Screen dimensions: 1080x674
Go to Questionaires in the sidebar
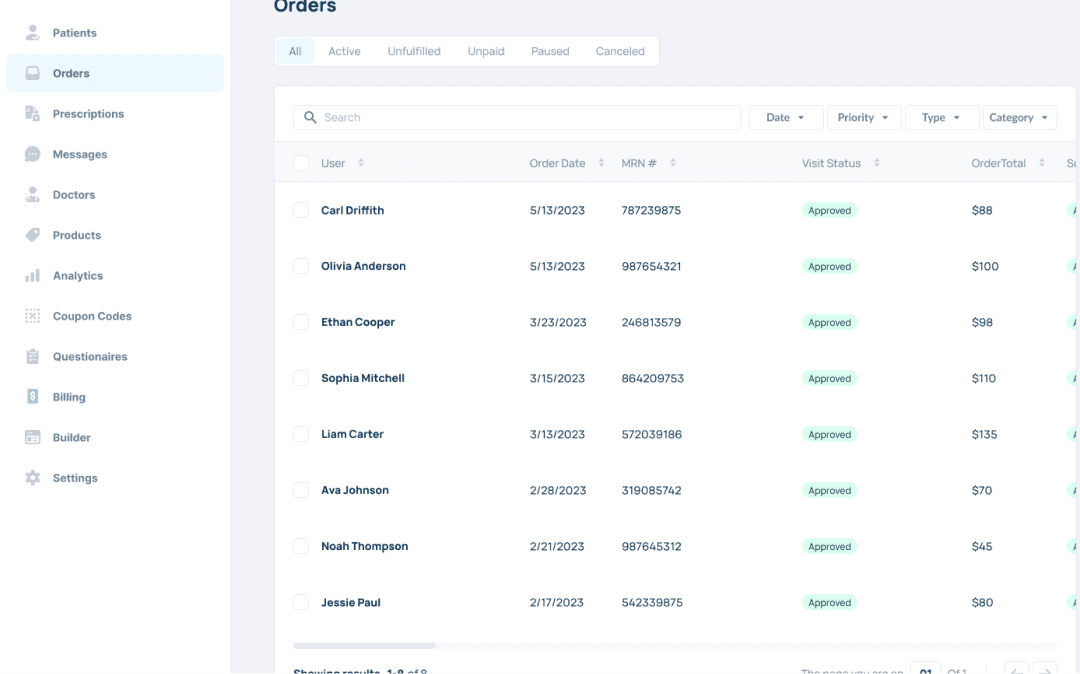[x=90, y=357]
